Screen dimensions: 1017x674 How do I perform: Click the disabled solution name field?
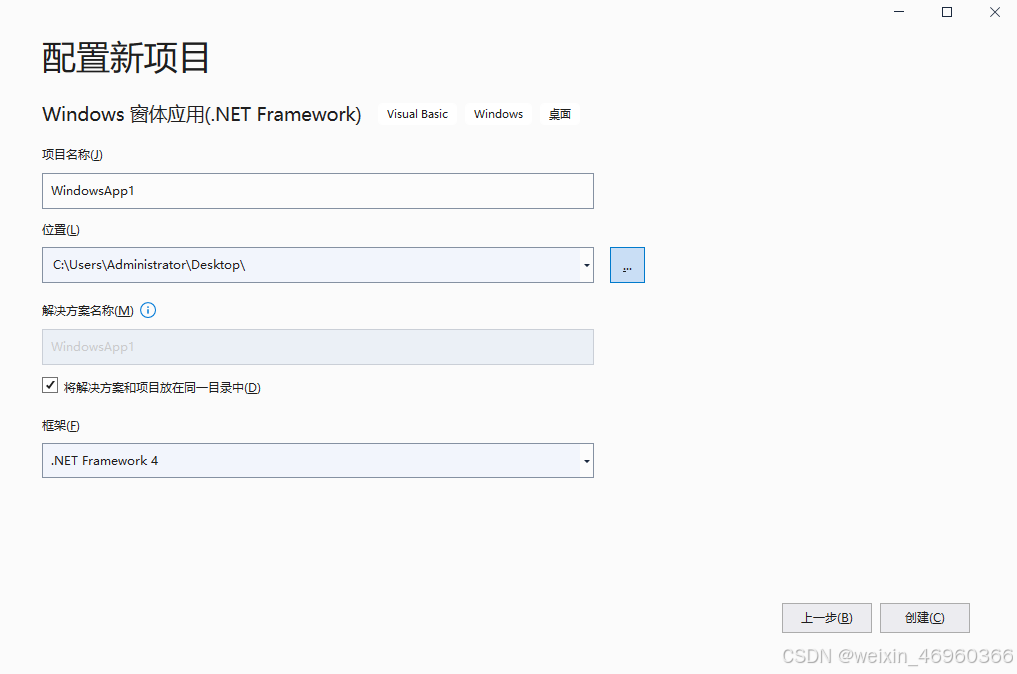tap(318, 347)
